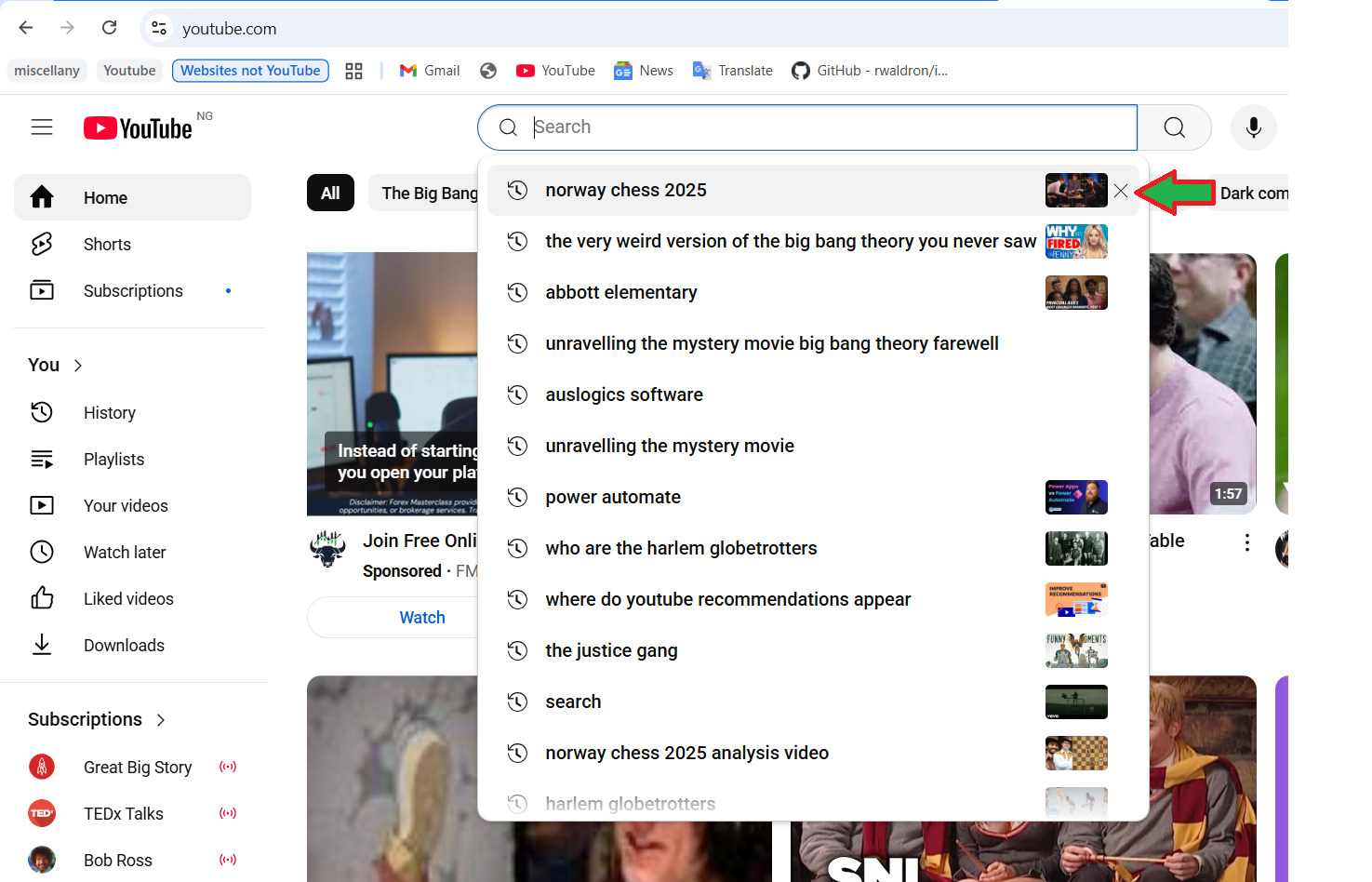Click the Watch button on the sponsored ad
The width and height of the screenshot is (1372, 882).
coord(421,617)
